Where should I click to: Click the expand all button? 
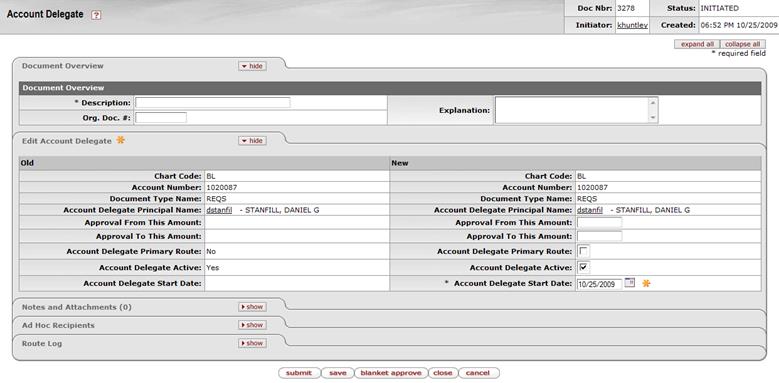(x=697, y=44)
